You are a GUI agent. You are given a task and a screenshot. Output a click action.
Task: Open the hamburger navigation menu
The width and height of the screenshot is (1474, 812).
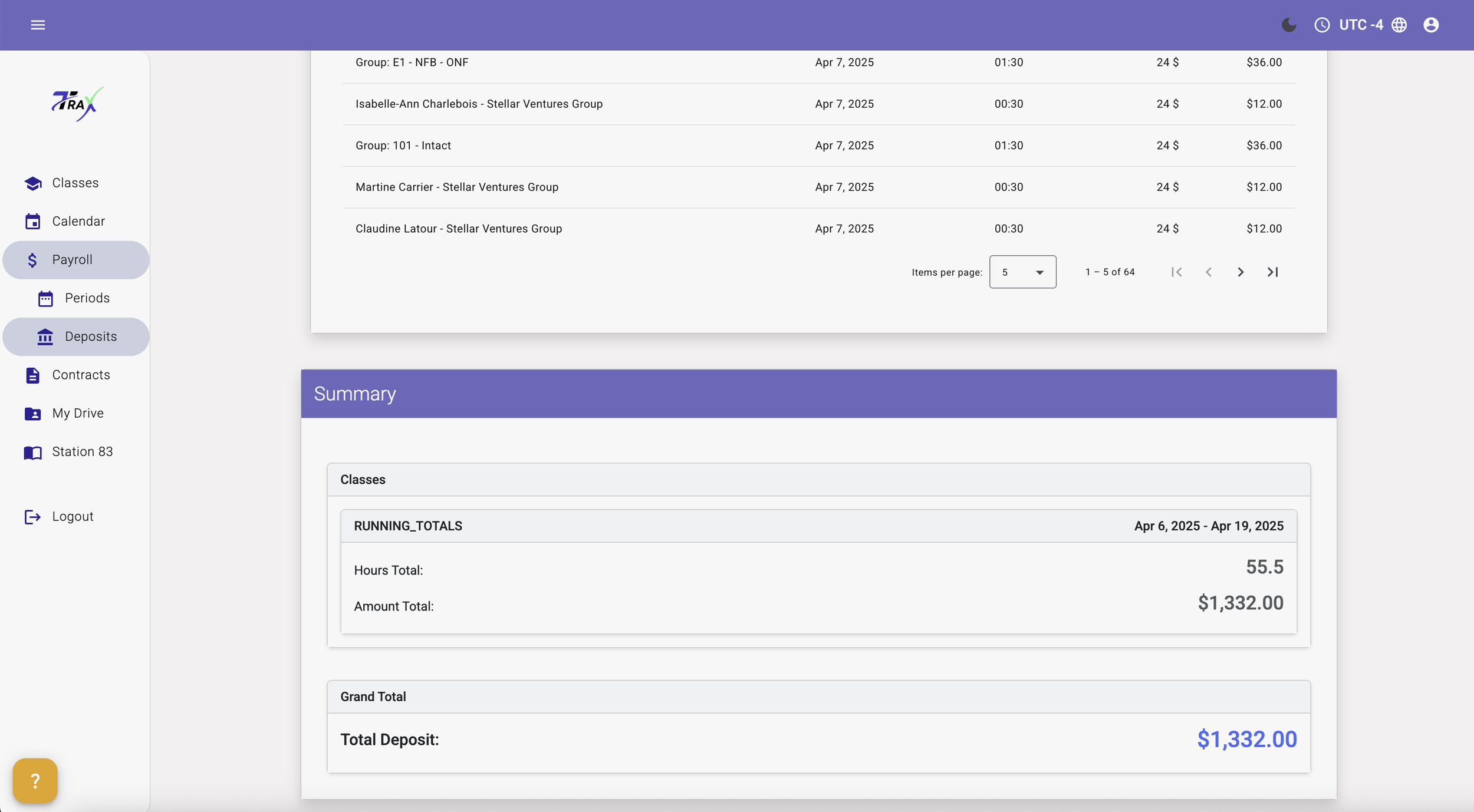(38, 25)
